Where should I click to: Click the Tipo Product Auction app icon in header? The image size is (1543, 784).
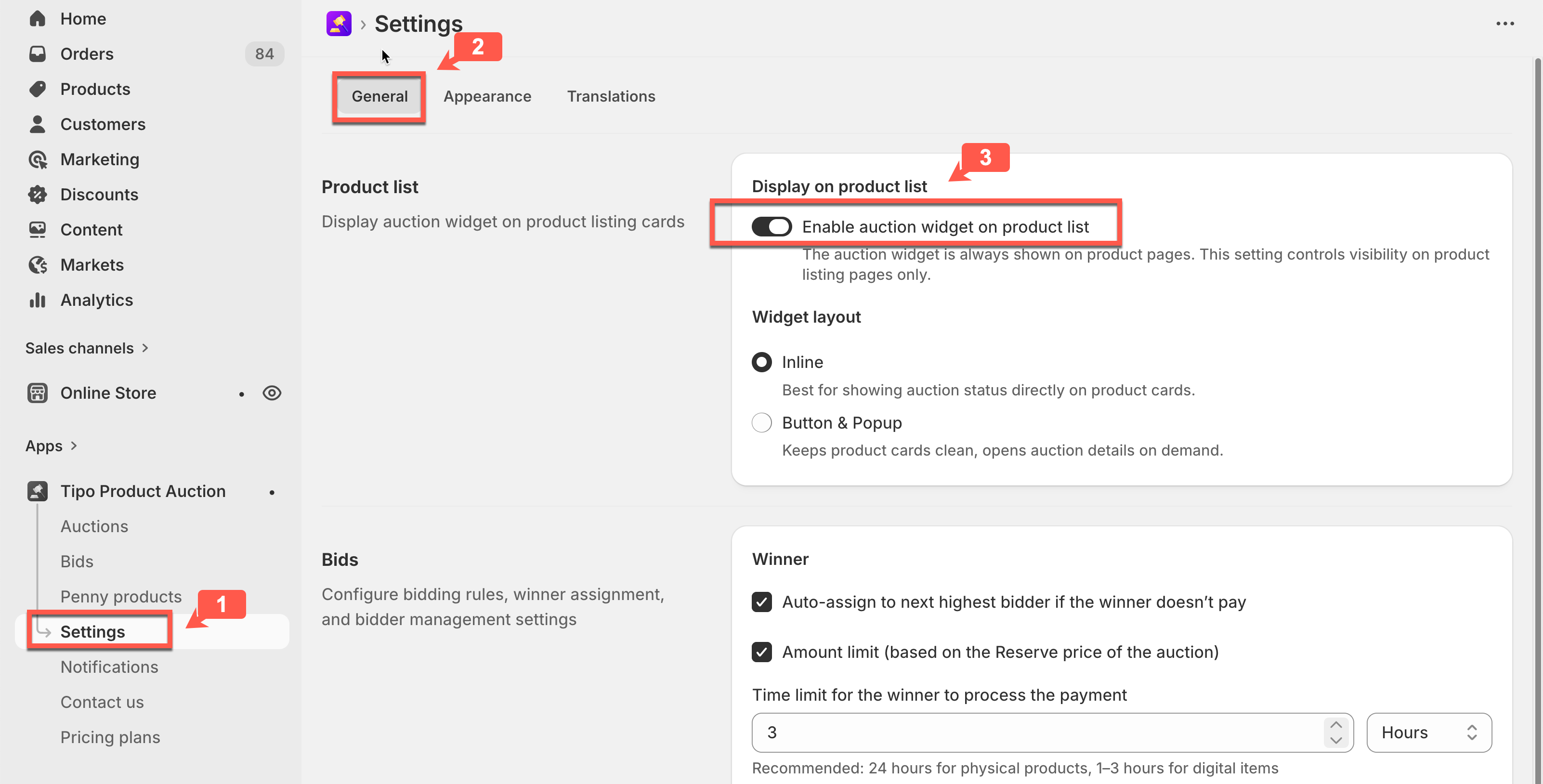point(339,24)
